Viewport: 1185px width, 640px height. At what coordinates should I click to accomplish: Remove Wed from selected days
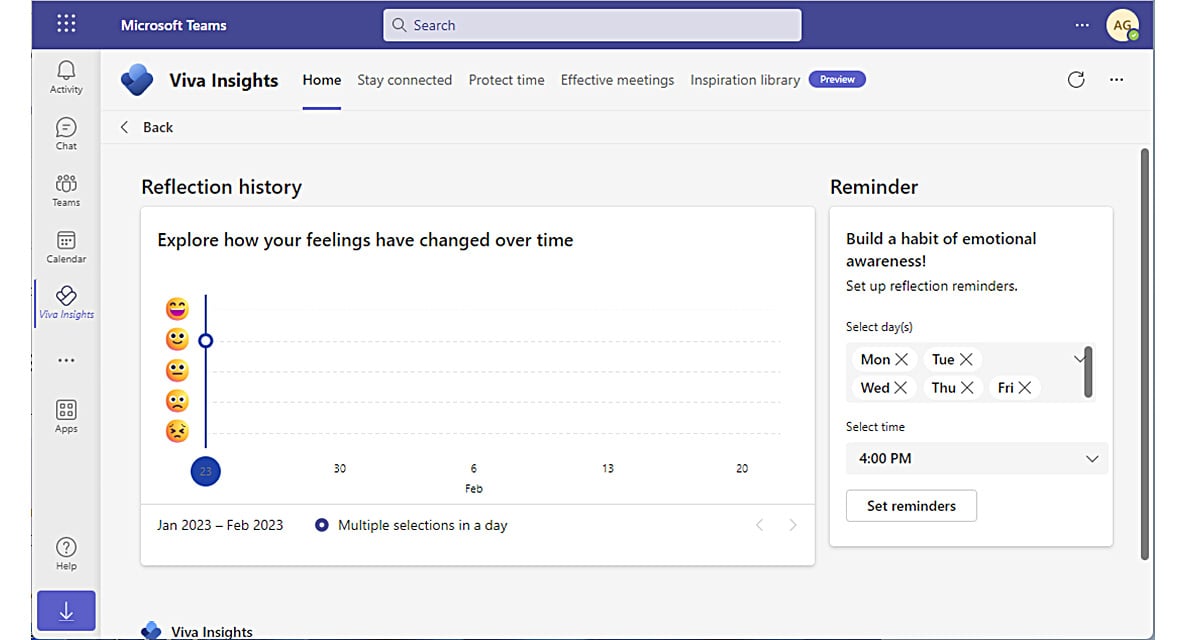[900, 388]
